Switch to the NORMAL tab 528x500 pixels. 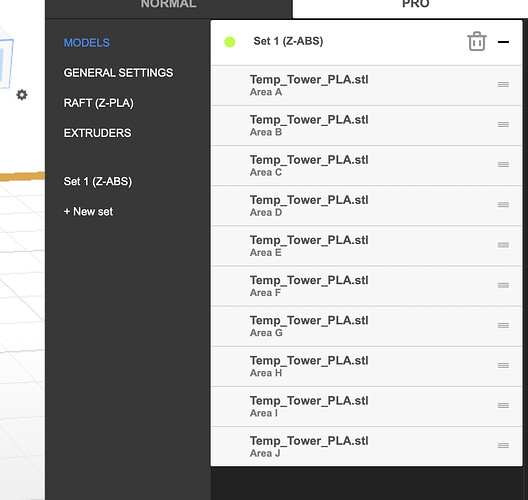[x=169, y=5]
